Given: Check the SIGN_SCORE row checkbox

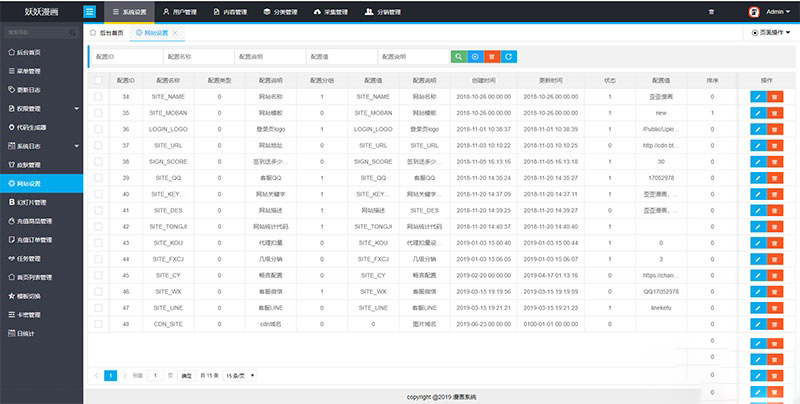Looking at the screenshot, I should (x=98, y=162).
